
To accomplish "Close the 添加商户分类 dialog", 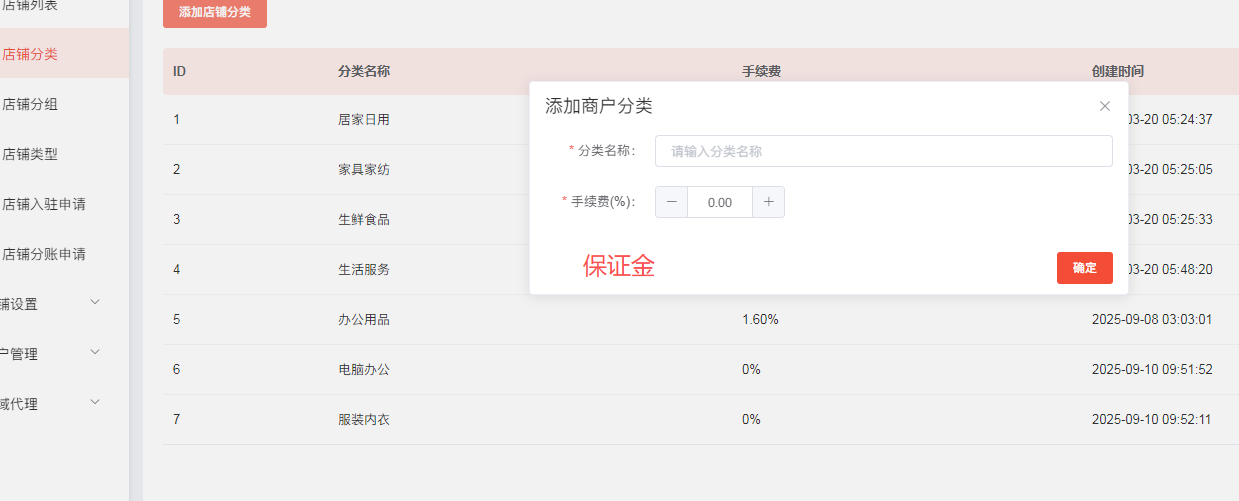I will tap(1105, 106).
